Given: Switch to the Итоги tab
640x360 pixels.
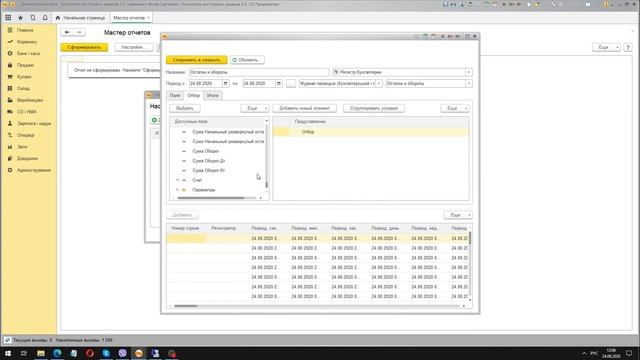Looking at the screenshot, I should (213, 96).
